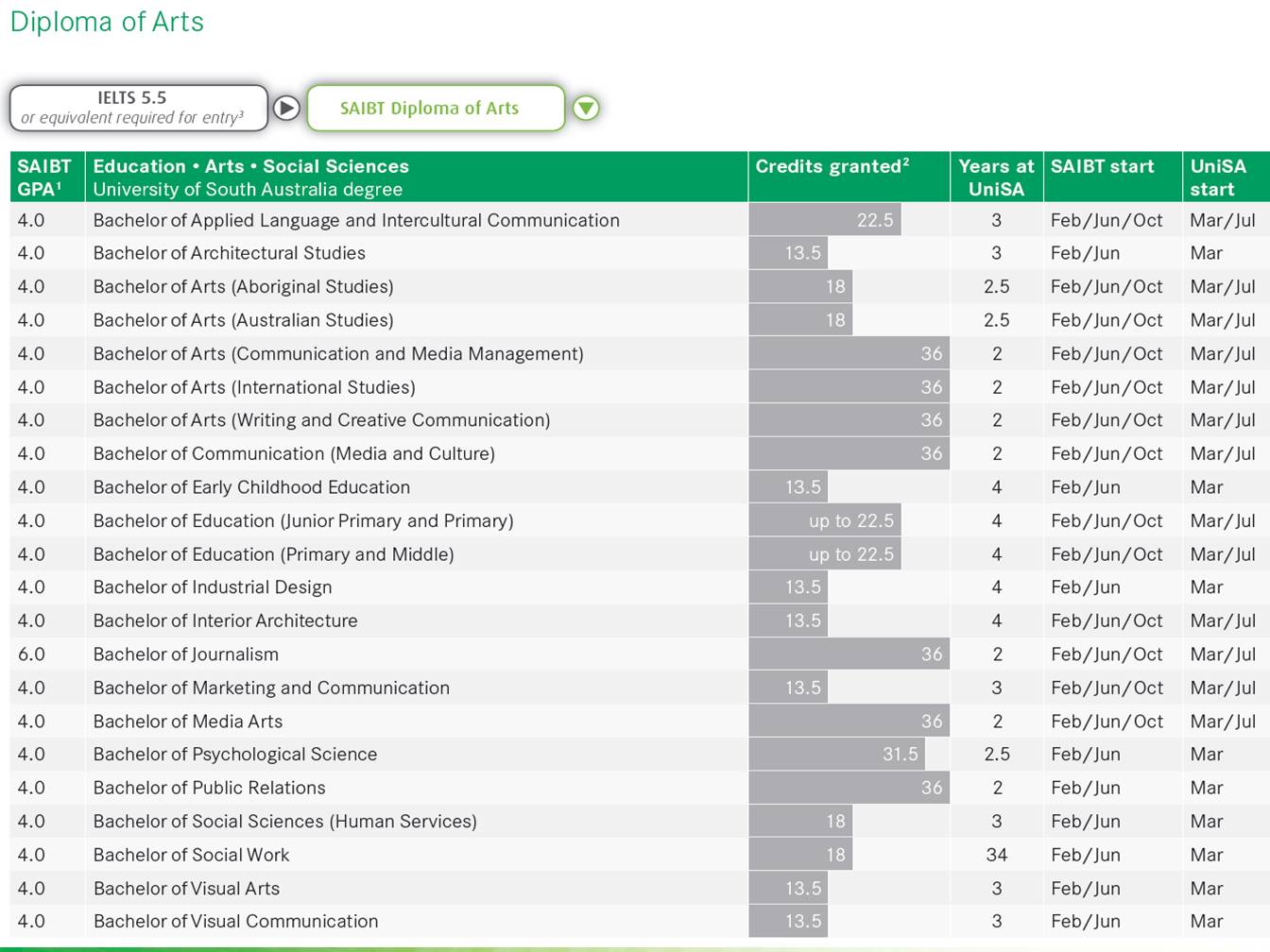The image size is (1270, 952).
Task: Click Feb/Jun start for Social Work
Action: 1086,855
